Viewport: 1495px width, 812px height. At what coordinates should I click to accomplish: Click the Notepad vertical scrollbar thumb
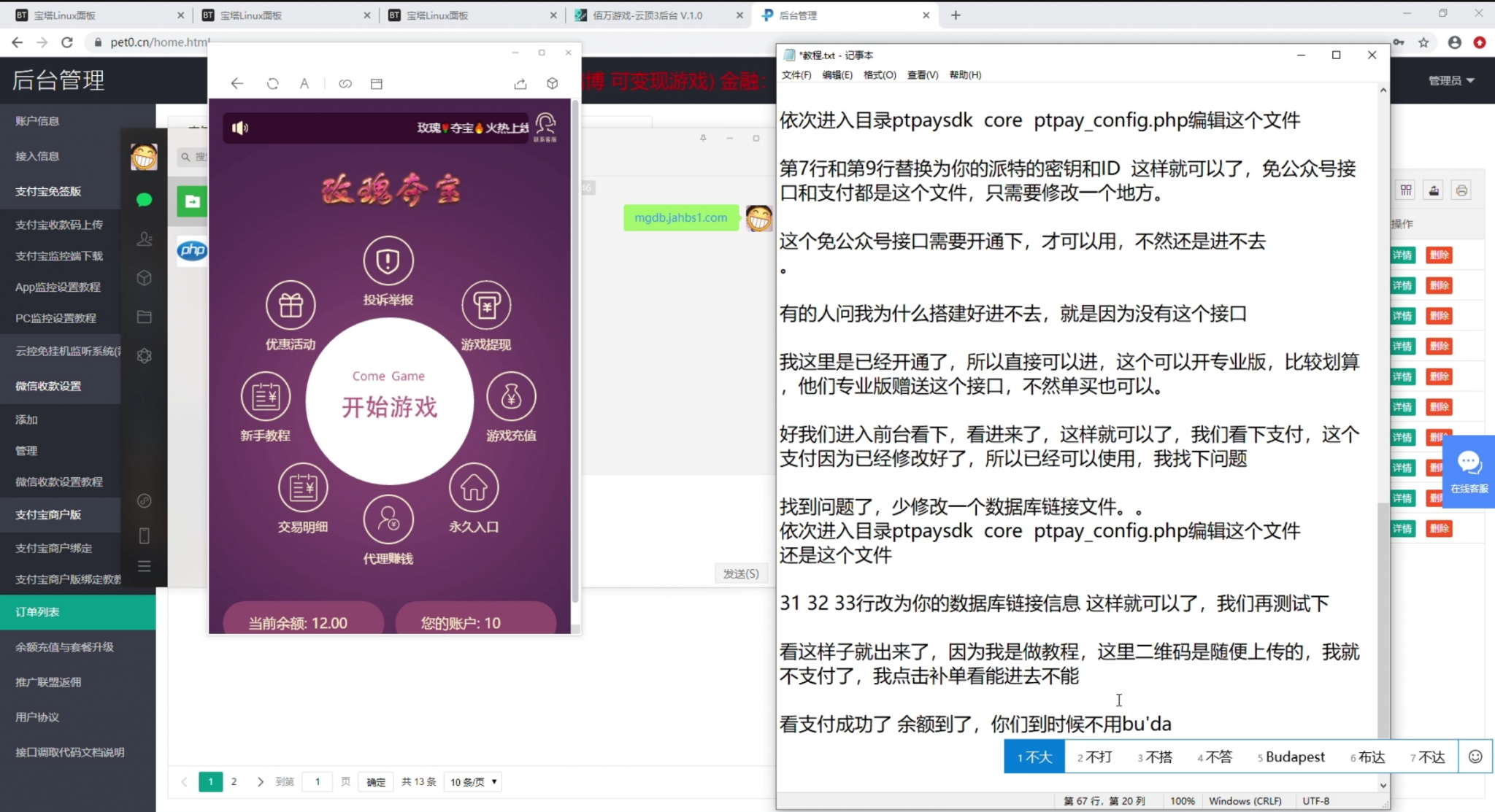[x=1383, y=620]
